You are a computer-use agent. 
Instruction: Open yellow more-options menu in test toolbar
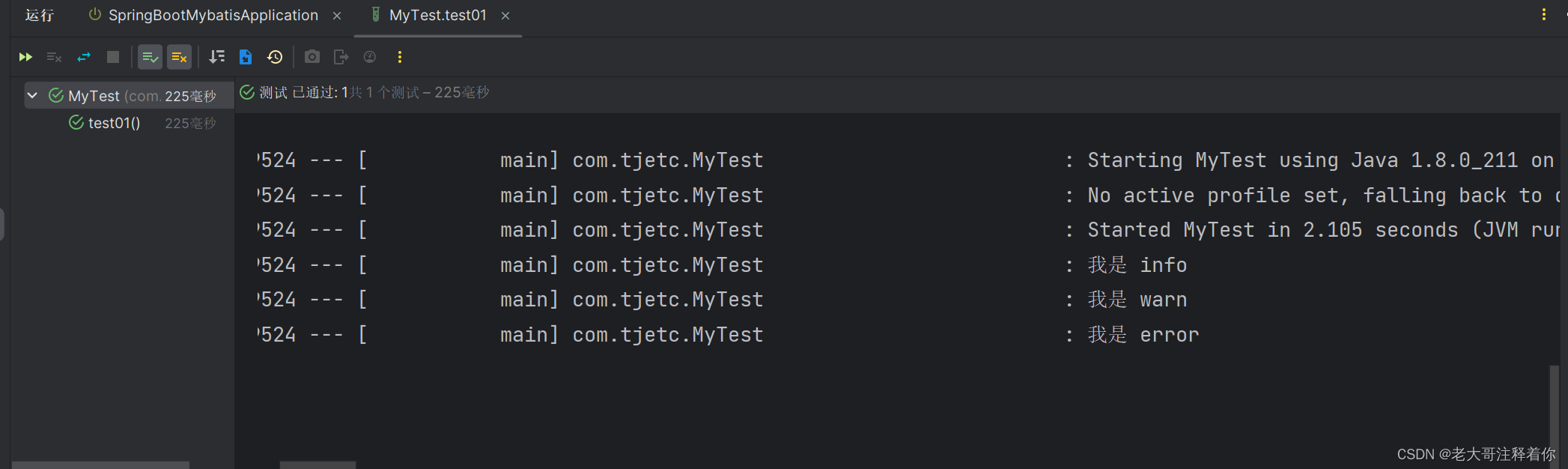(400, 57)
